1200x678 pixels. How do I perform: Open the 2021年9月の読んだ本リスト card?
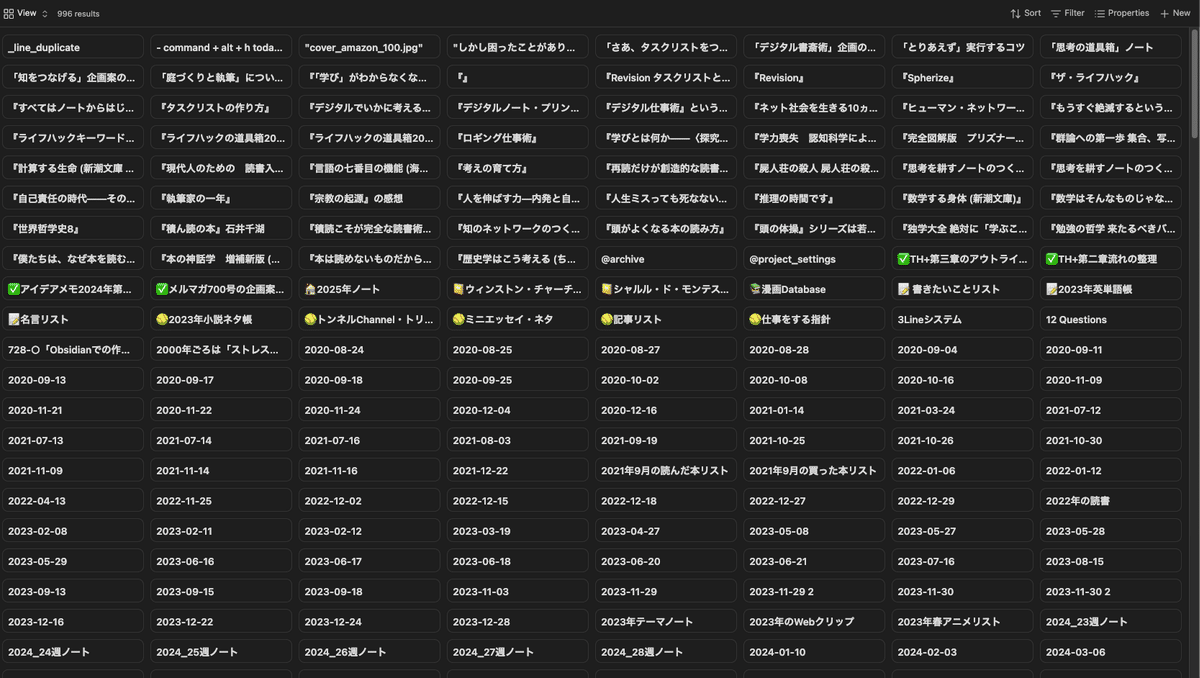tap(665, 471)
